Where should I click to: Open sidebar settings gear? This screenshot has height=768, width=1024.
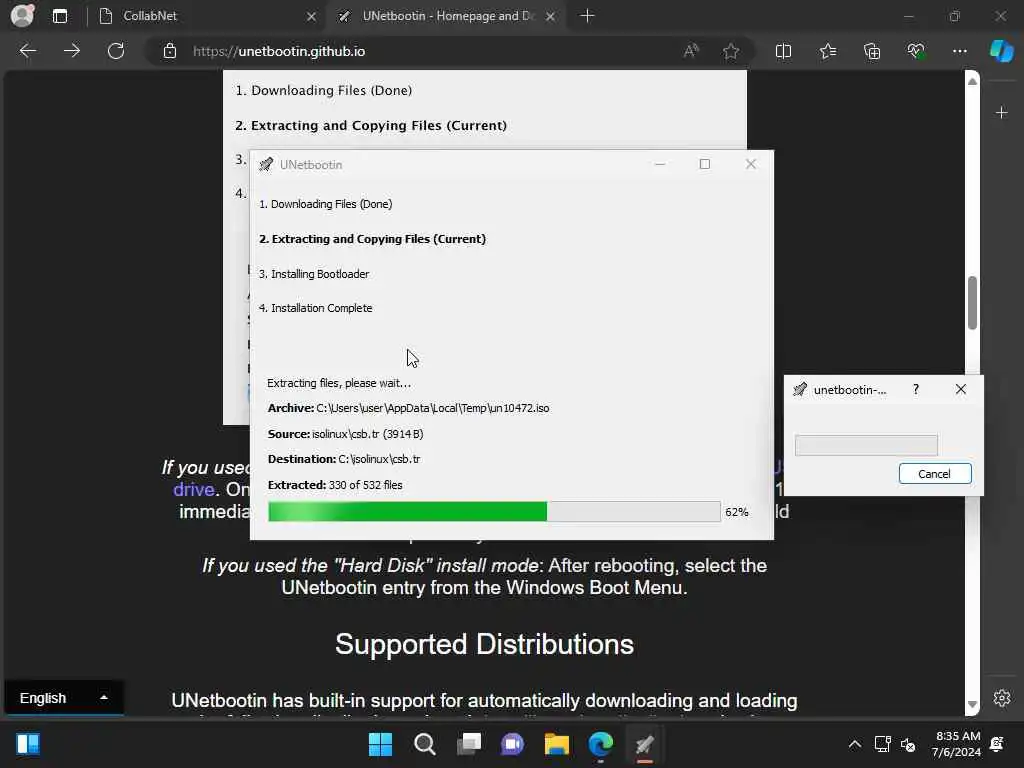coord(1002,697)
